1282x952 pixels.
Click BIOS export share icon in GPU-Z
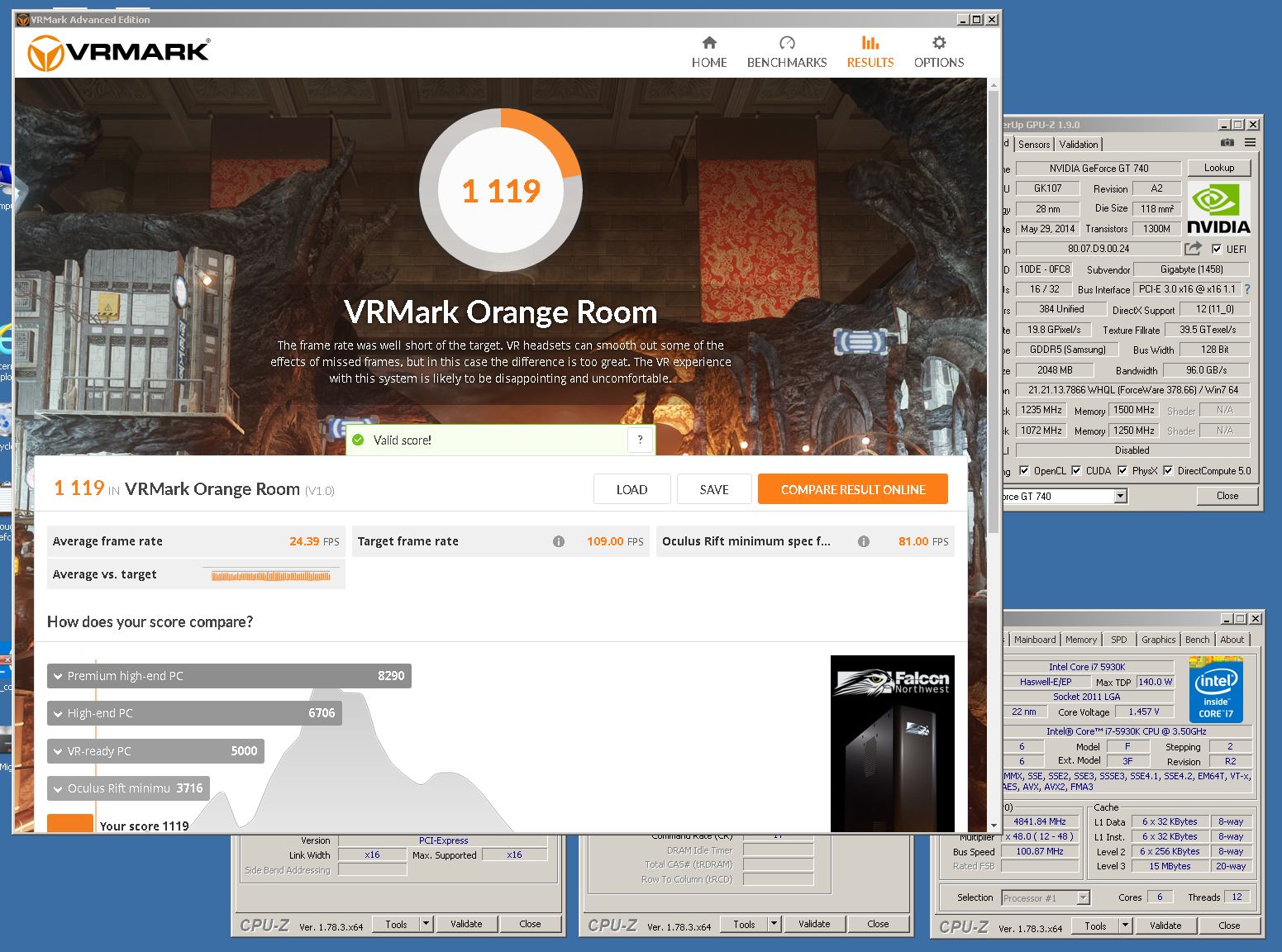[x=1193, y=248]
